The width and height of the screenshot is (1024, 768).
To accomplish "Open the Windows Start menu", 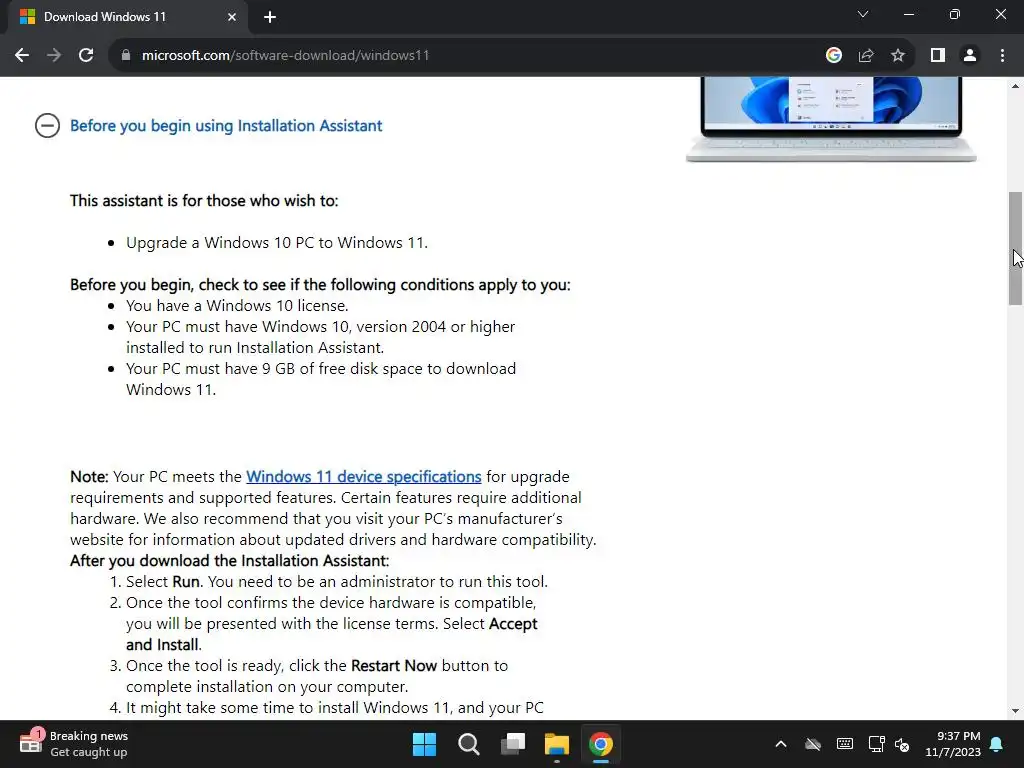I will (424, 744).
